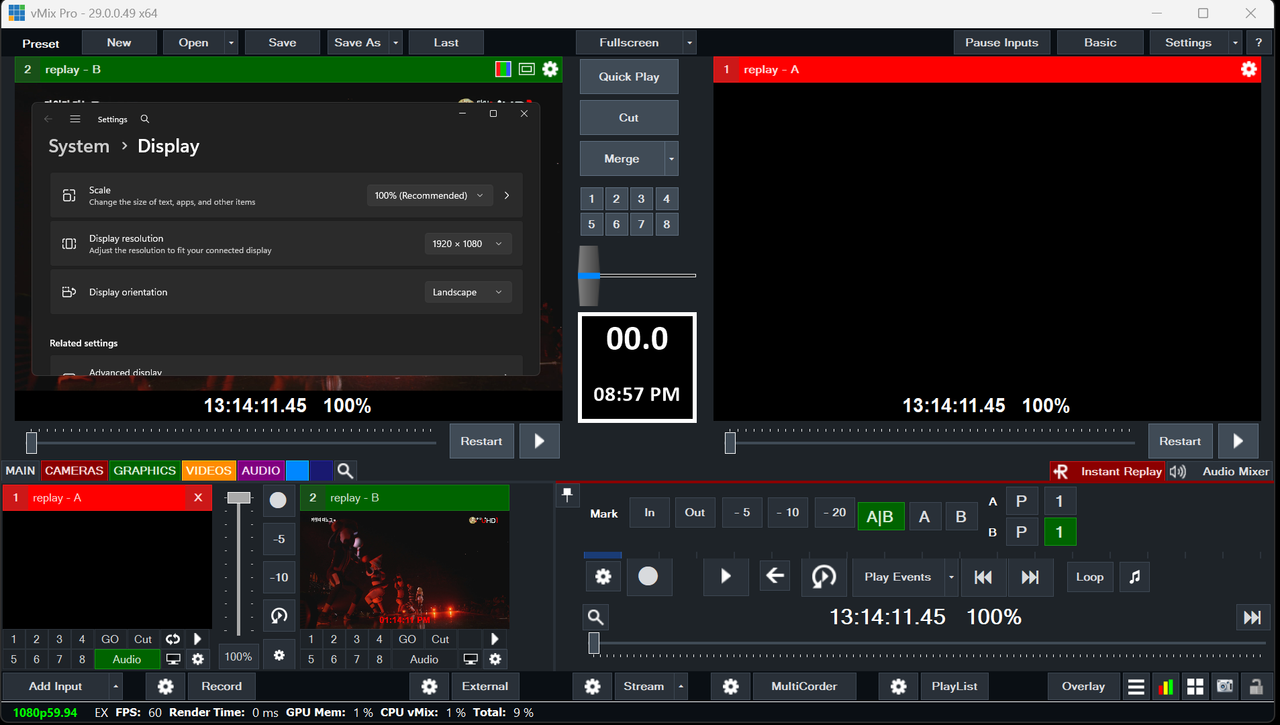Image resolution: width=1280 pixels, height=725 pixels.
Task: Select replay camera A button
Action: point(924,516)
